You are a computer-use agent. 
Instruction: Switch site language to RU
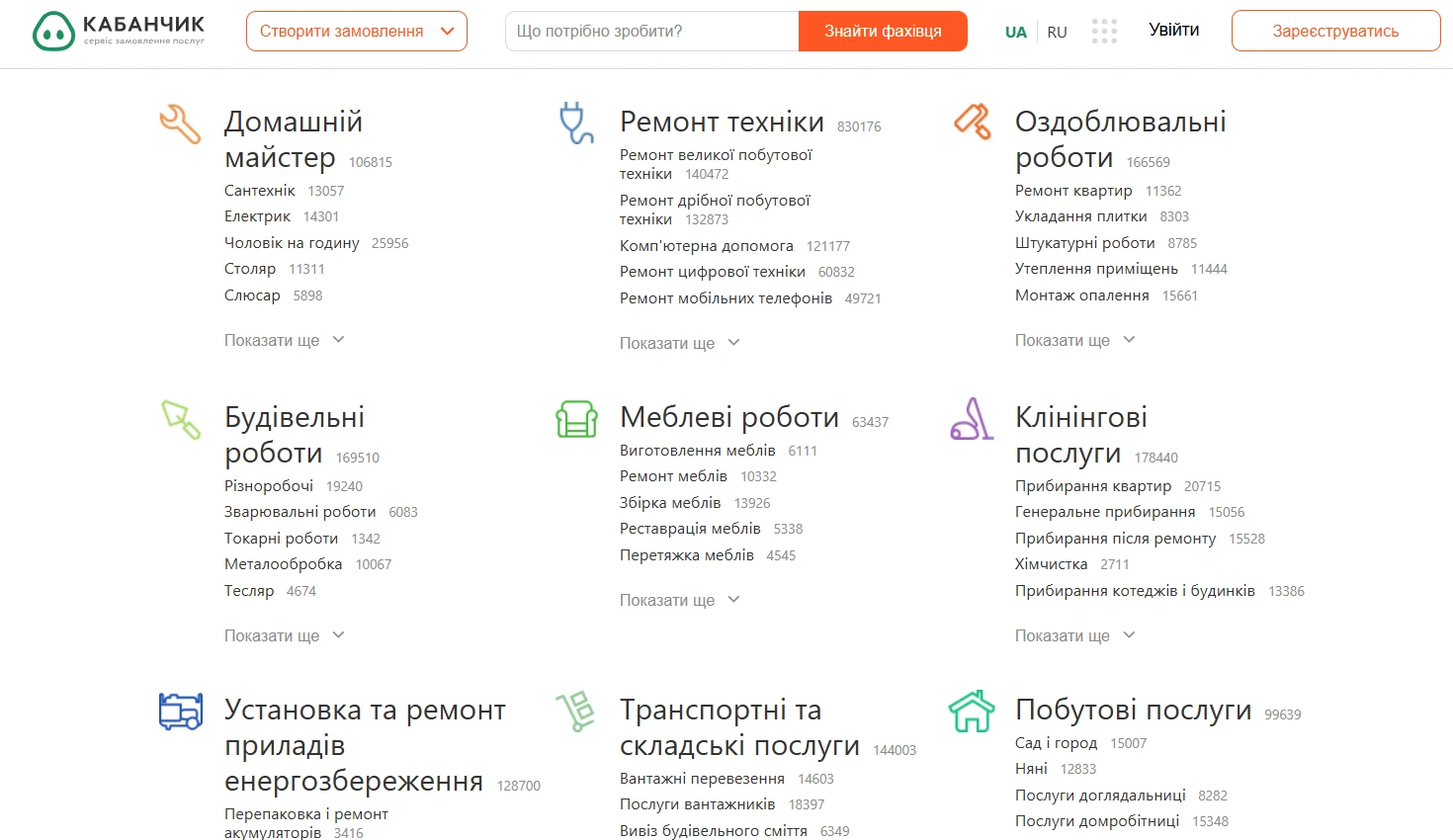point(1057,32)
